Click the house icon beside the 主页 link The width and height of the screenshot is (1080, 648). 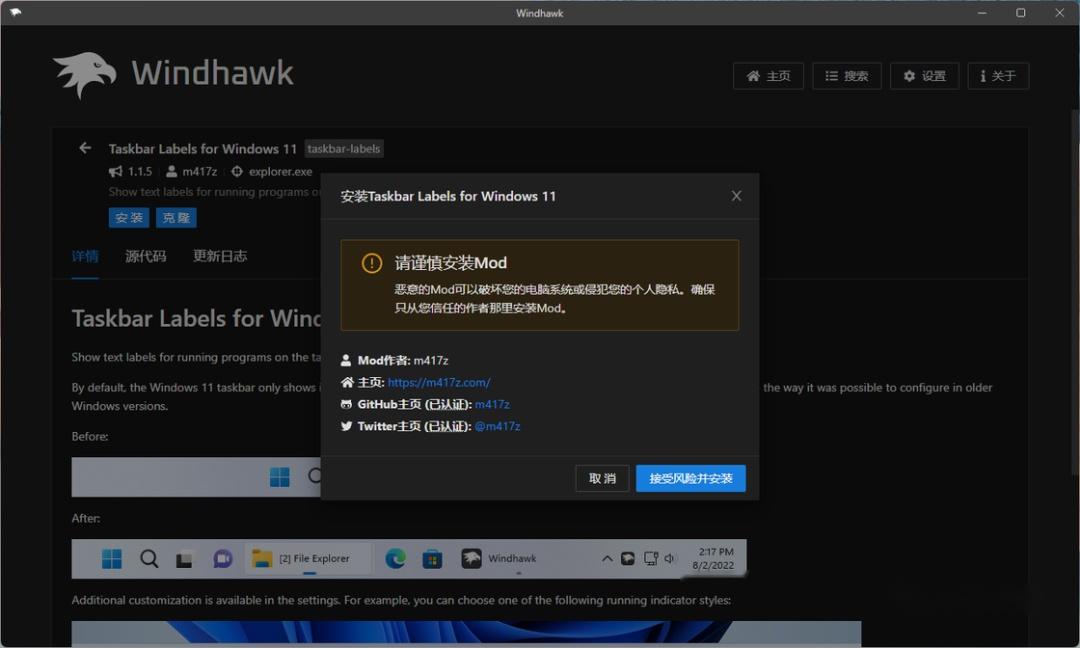coord(752,75)
